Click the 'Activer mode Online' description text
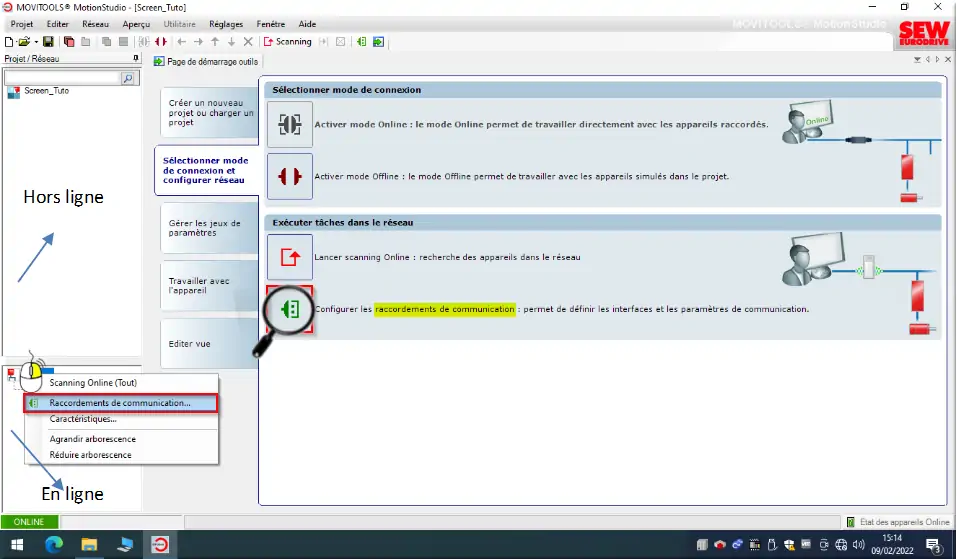The height and width of the screenshot is (559, 957). 541,124
